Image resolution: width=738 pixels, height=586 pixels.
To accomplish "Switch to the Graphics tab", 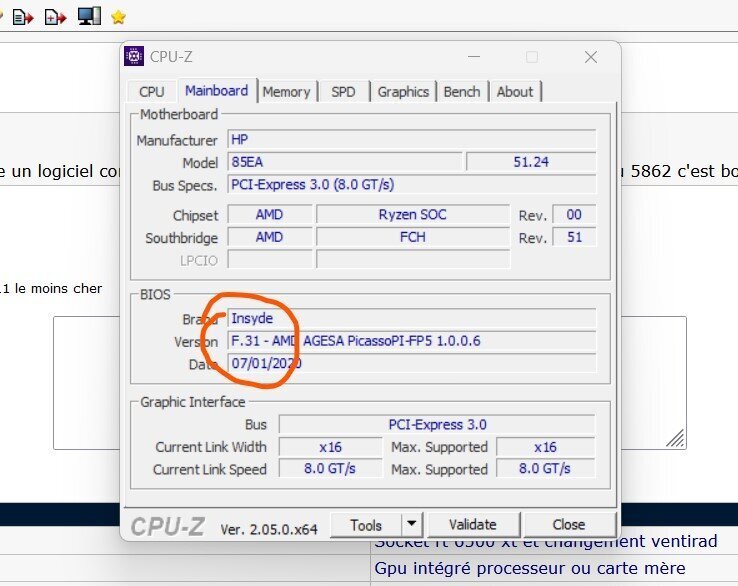I will click(403, 91).
